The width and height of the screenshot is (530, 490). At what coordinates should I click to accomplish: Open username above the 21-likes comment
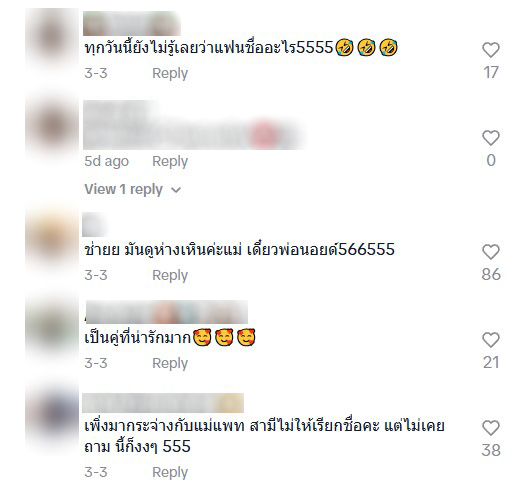[x=166, y=312]
